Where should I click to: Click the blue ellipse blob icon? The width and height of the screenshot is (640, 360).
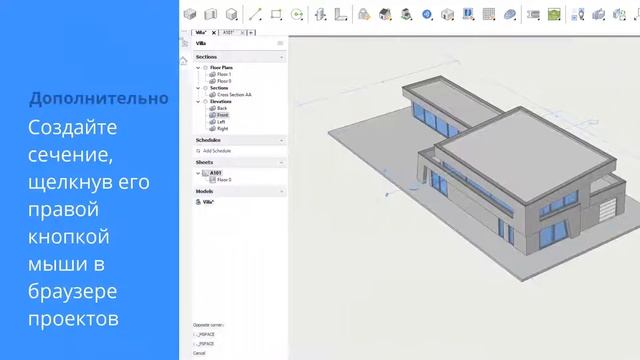510,14
